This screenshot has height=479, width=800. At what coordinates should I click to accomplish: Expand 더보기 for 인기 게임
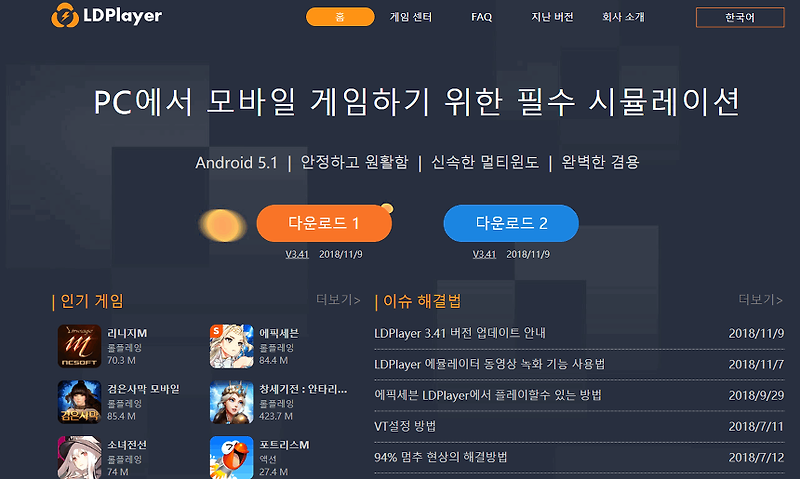[338, 300]
